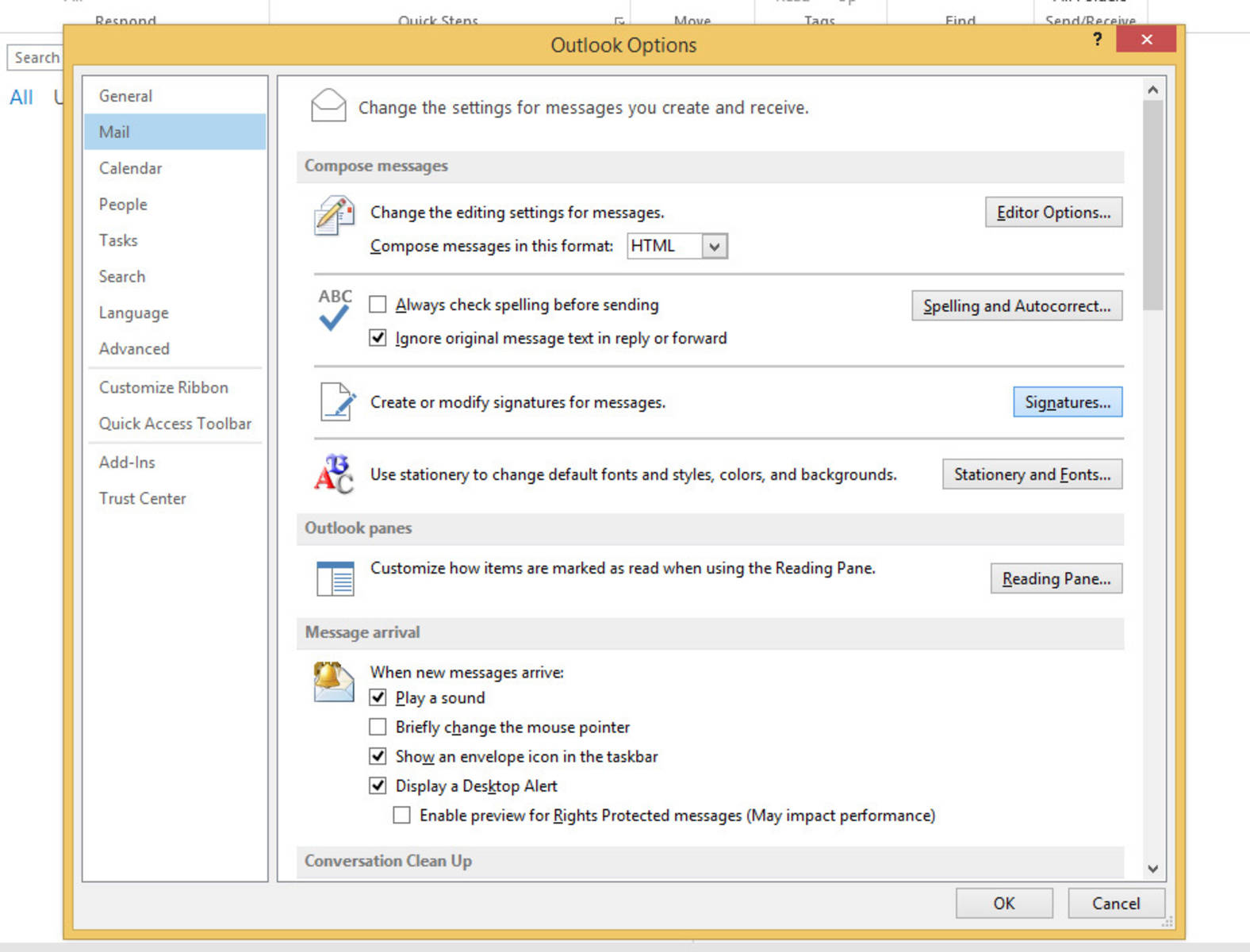Toggle Show an envelope icon in taskbar
The height and width of the screenshot is (952, 1250).
[x=378, y=756]
